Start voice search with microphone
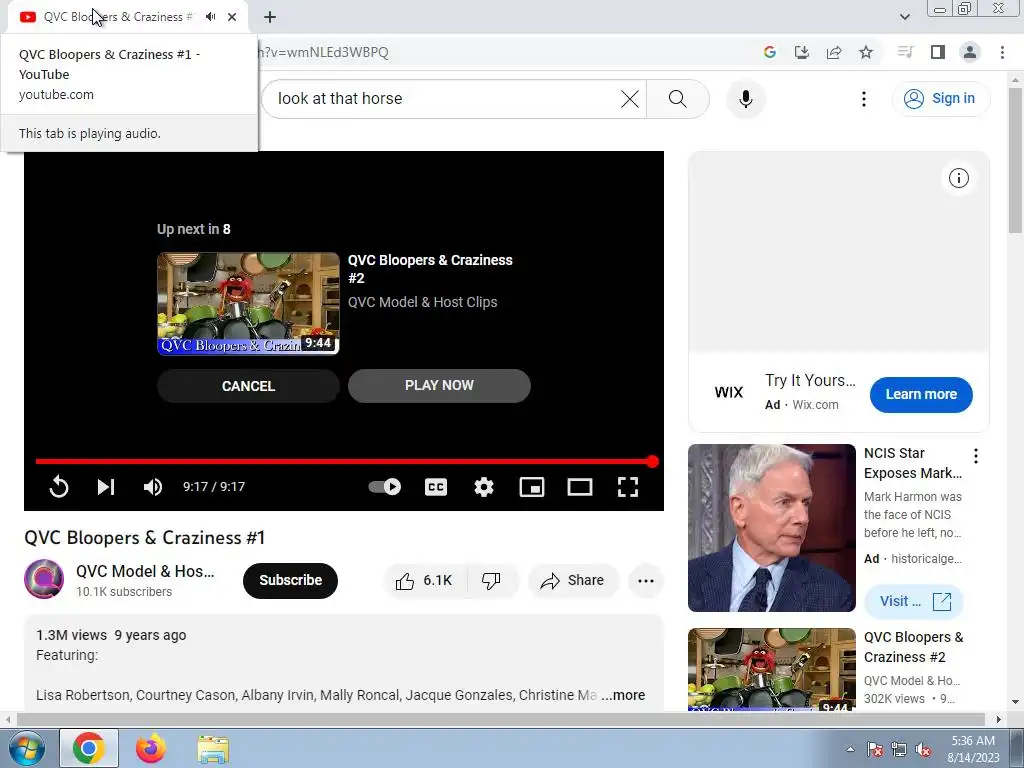 746,99
